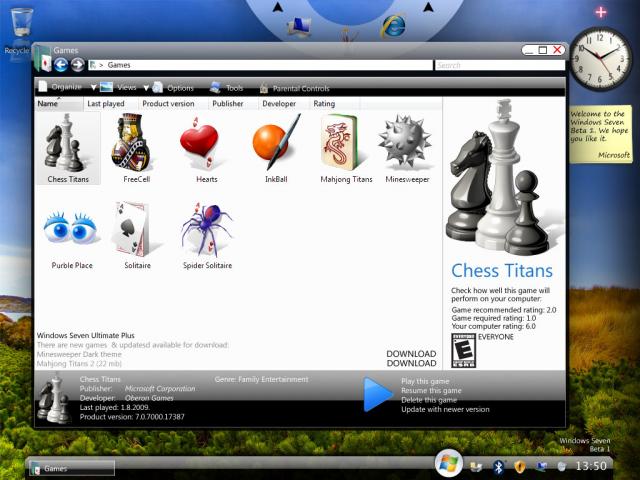Click the Chess Titans thumbnail in details bar
The image size is (640, 480).
(x=54, y=399)
